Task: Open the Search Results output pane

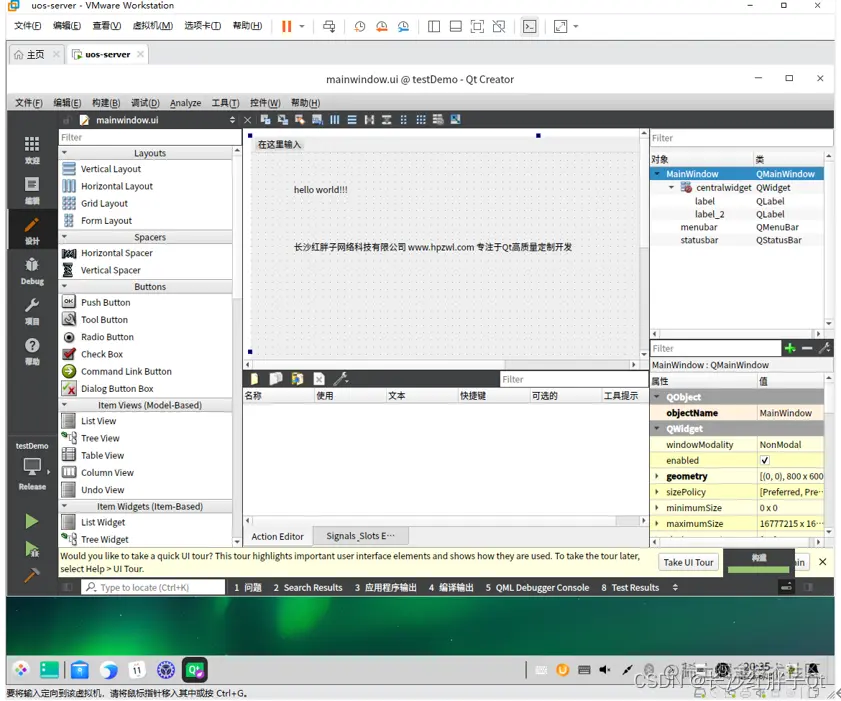Action: 308,587
